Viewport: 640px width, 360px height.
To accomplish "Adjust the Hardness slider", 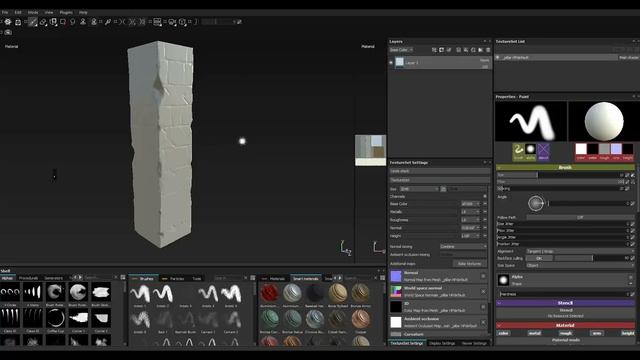I will coord(564,294).
